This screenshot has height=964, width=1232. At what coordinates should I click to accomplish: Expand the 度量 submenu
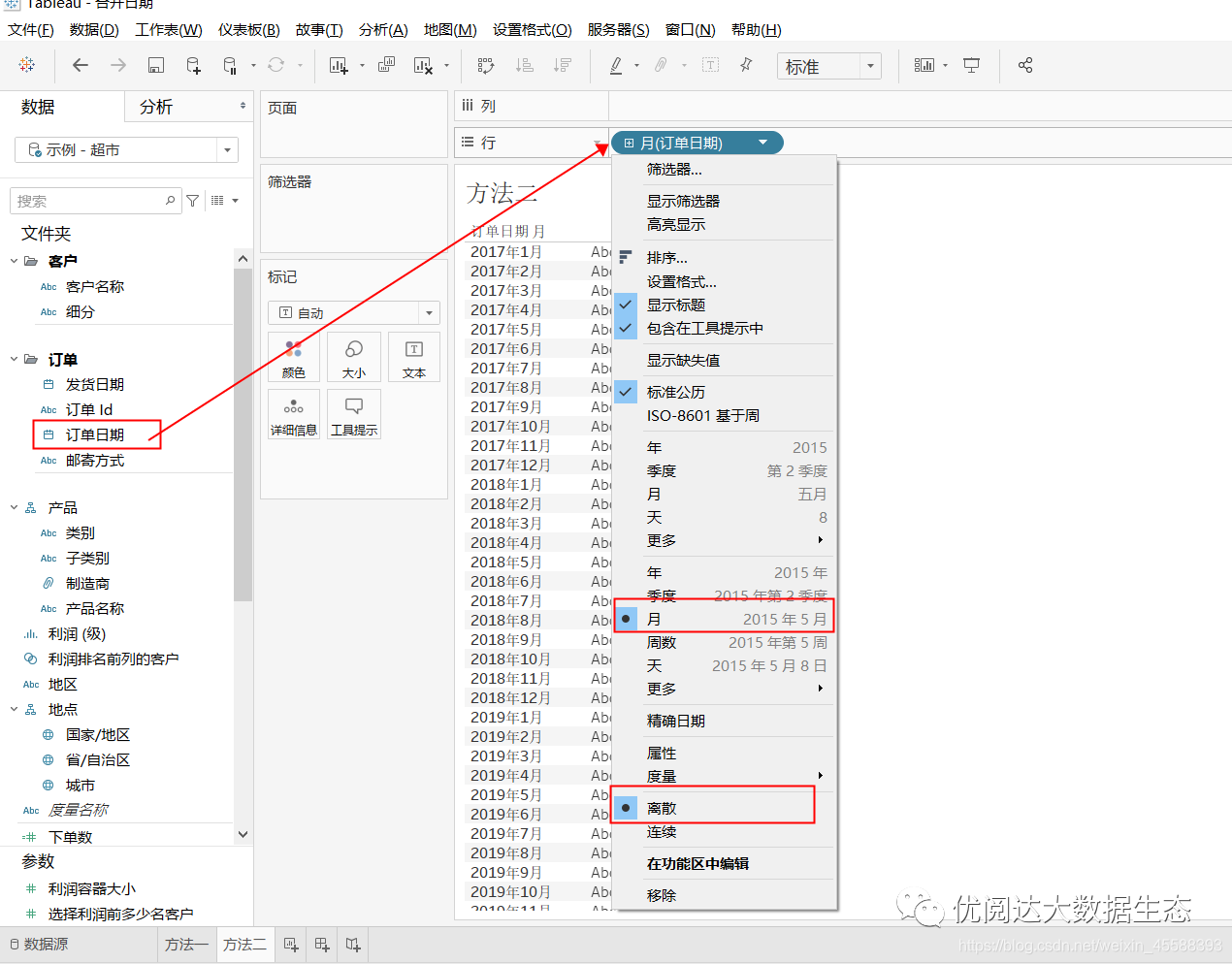pos(724,776)
